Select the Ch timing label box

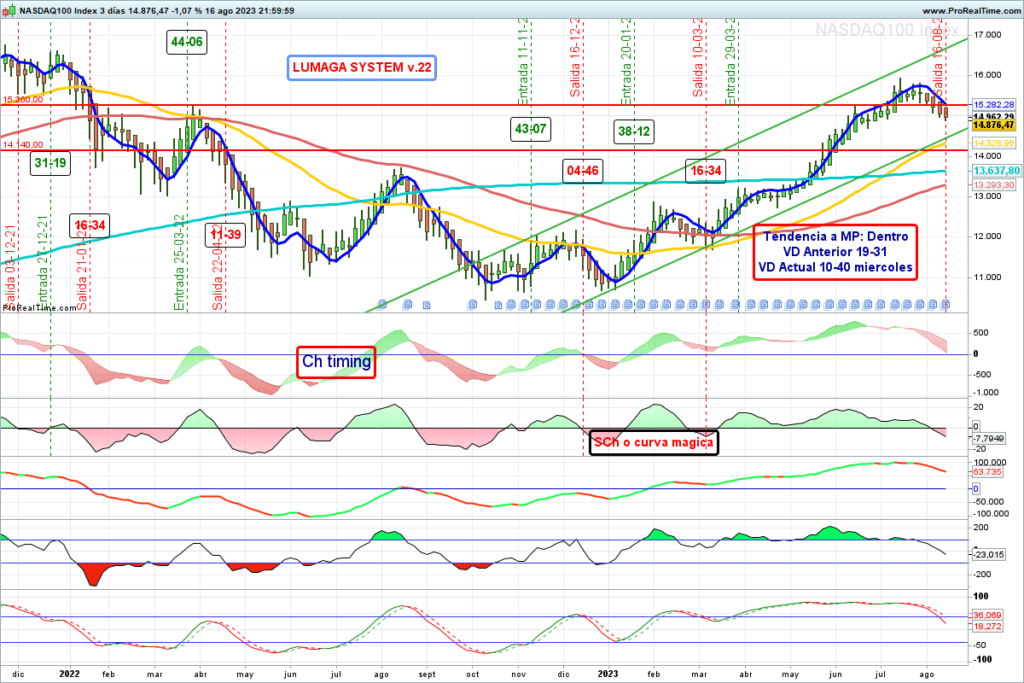tap(336, 362)
